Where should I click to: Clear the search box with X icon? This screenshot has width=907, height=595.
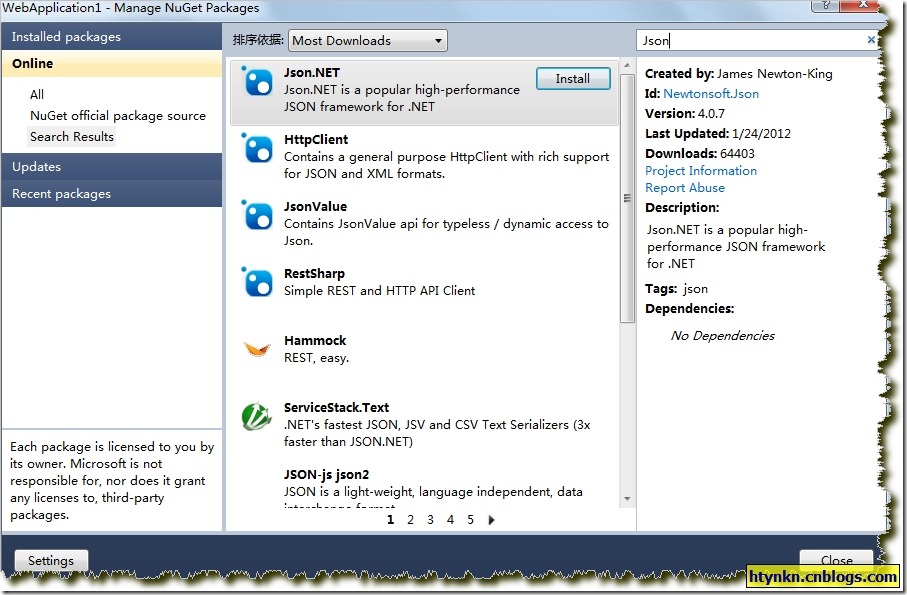point(871,39)
